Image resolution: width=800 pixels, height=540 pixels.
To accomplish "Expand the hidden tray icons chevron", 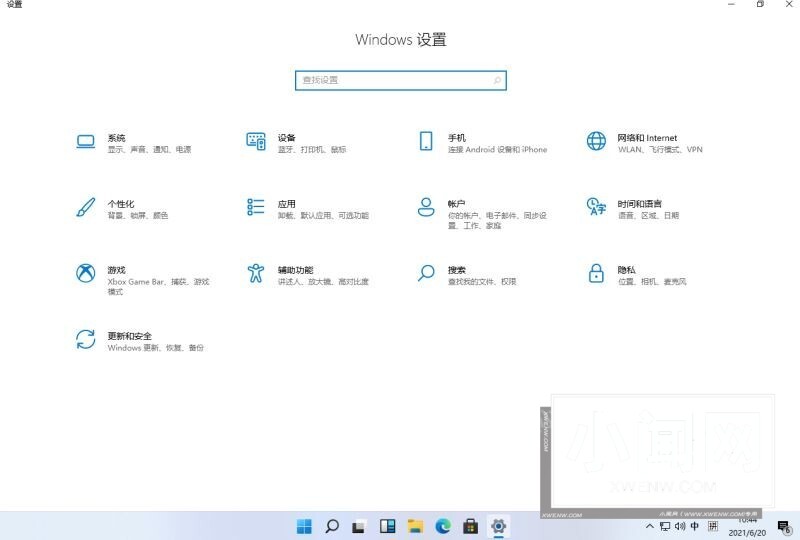I will click(649, 526).
